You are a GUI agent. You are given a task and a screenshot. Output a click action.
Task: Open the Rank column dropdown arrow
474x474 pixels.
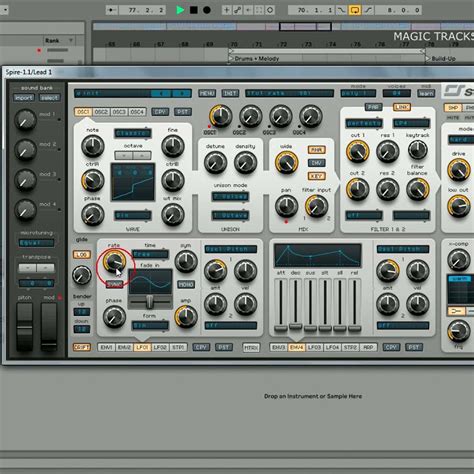point(71,41)
